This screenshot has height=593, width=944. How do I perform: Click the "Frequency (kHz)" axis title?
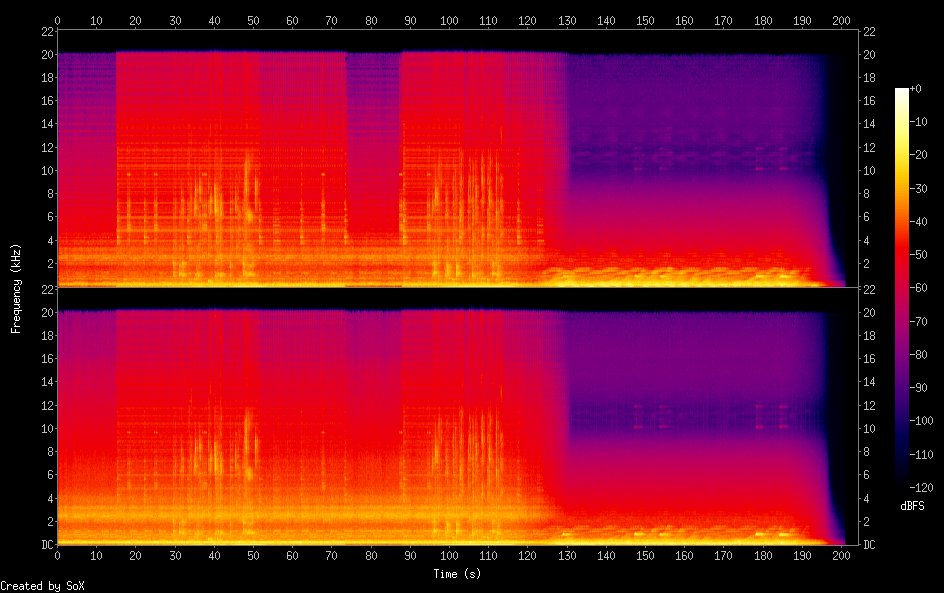[x=16, y=288]
